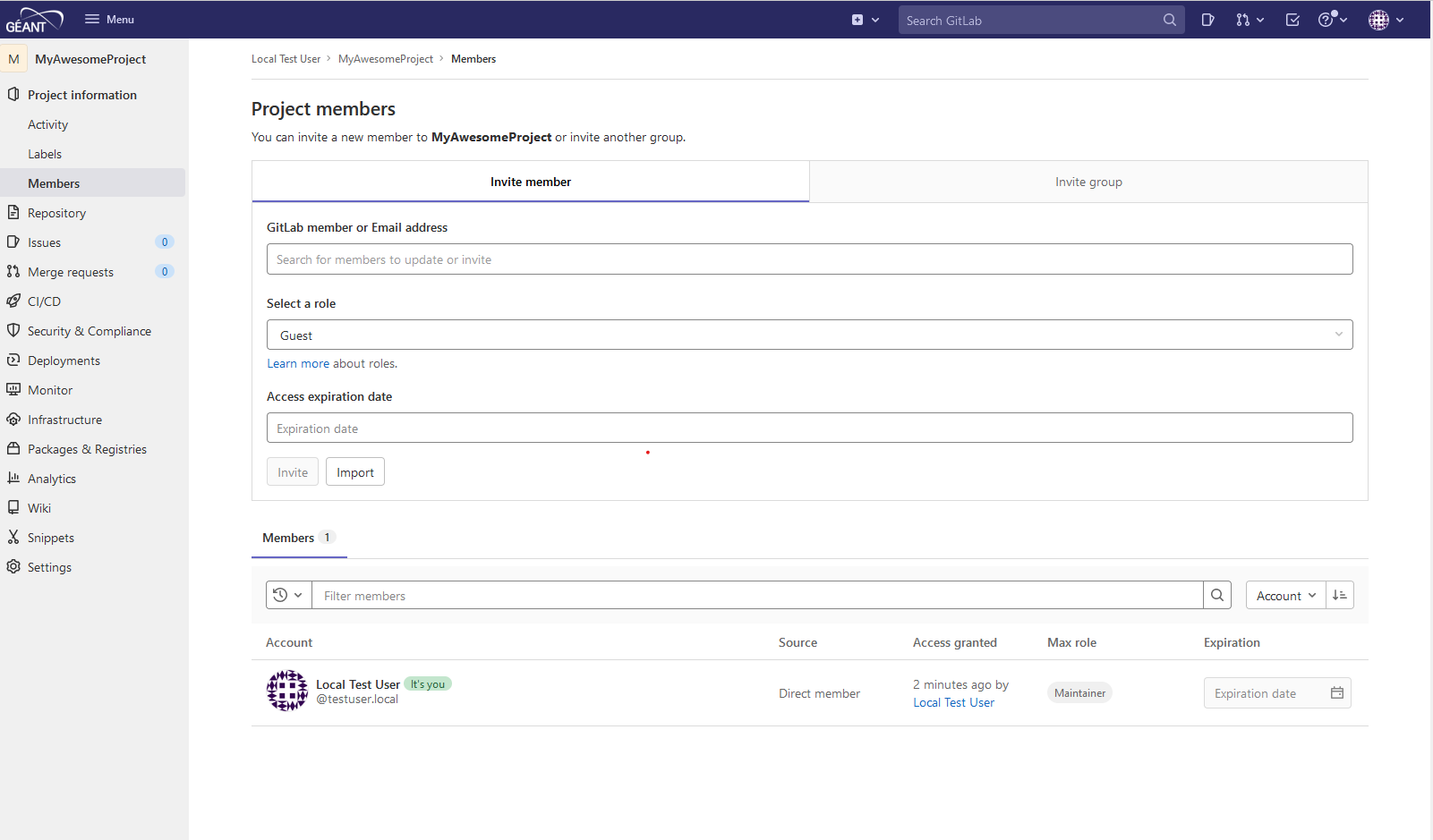Toggle the sort direction button

click(1340, 595)
